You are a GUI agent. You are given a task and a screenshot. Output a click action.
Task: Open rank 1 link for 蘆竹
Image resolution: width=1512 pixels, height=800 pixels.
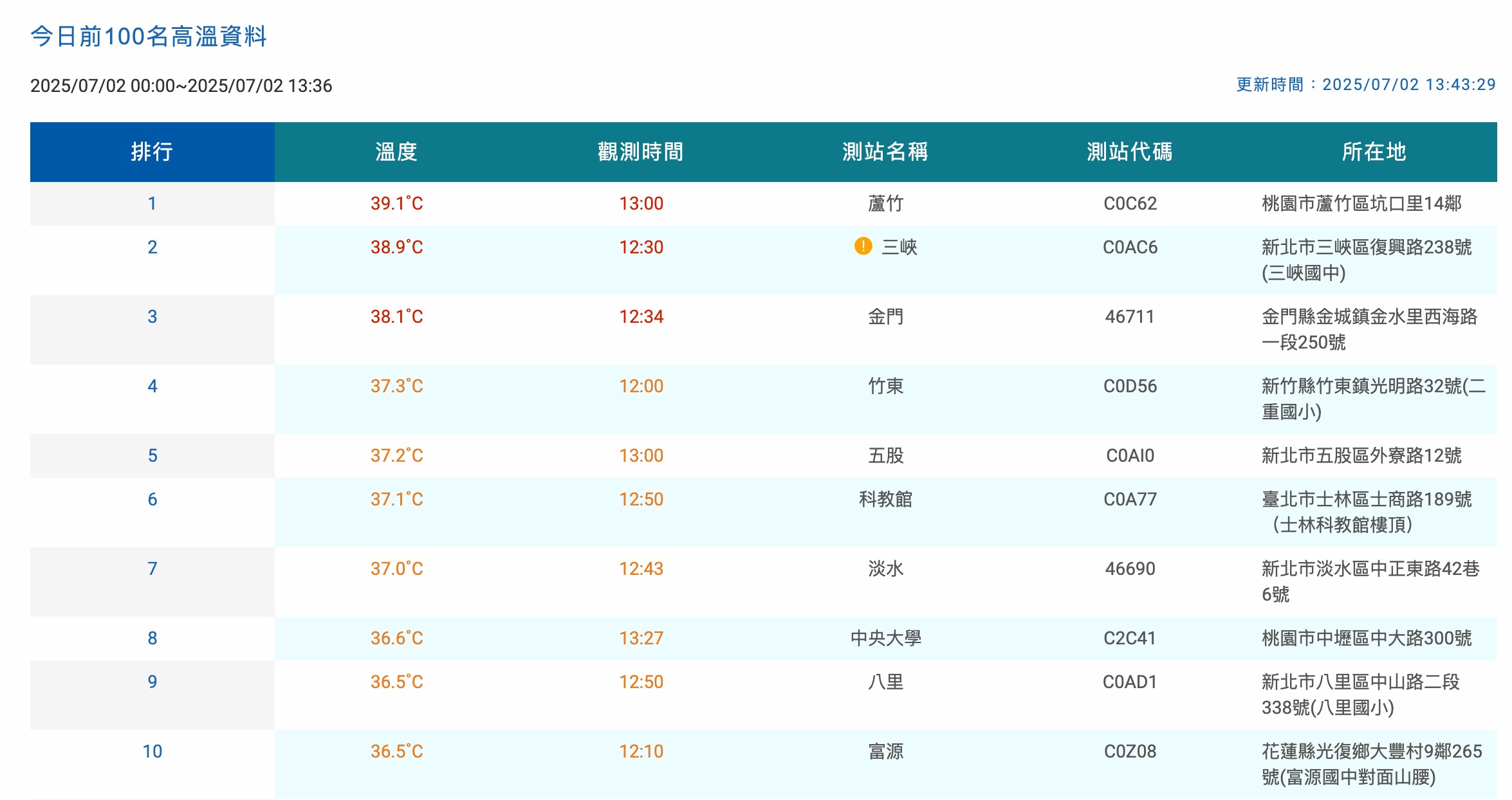click(x=152, y=203)
